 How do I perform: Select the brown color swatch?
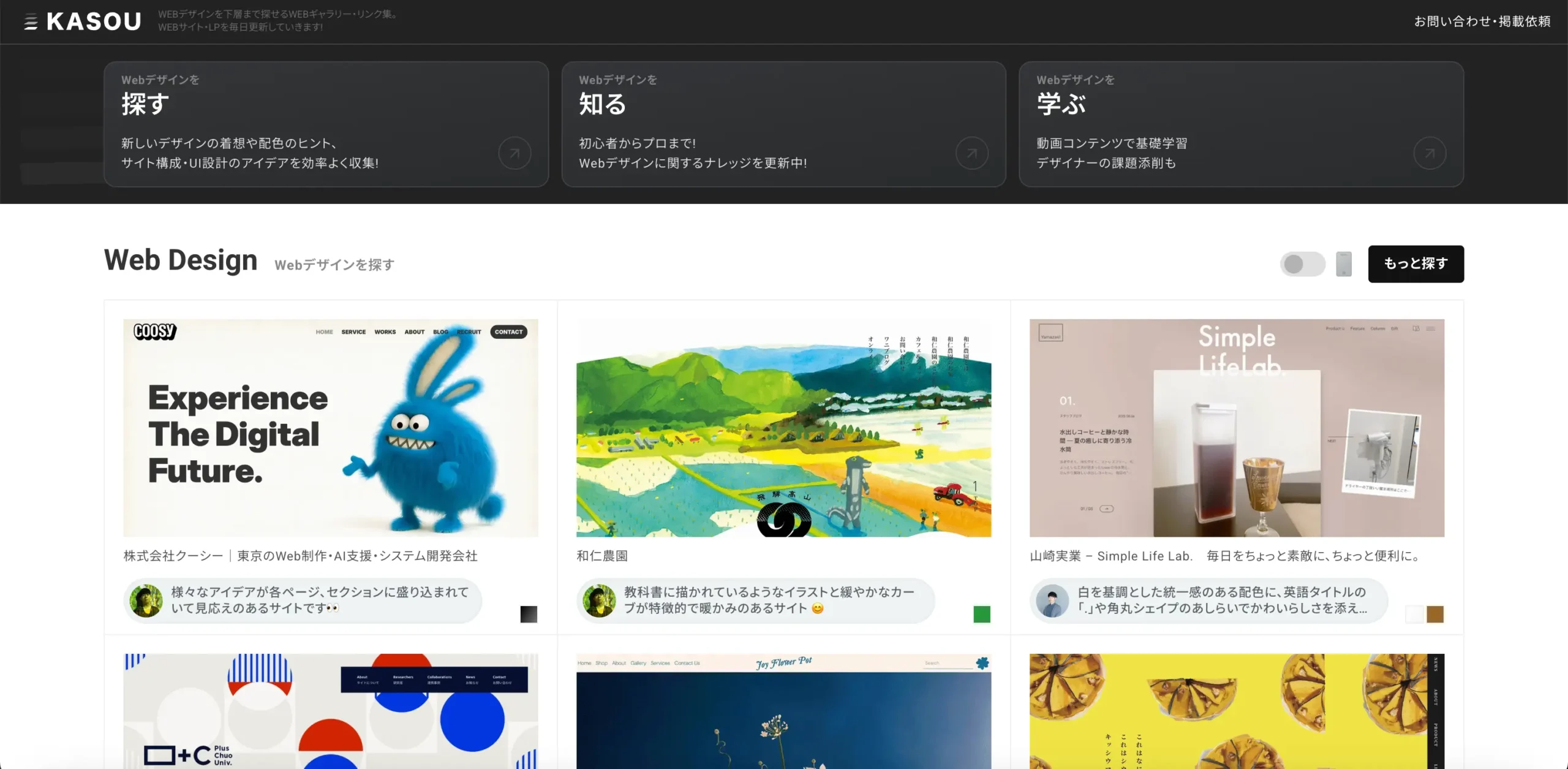click(1435, 614)
